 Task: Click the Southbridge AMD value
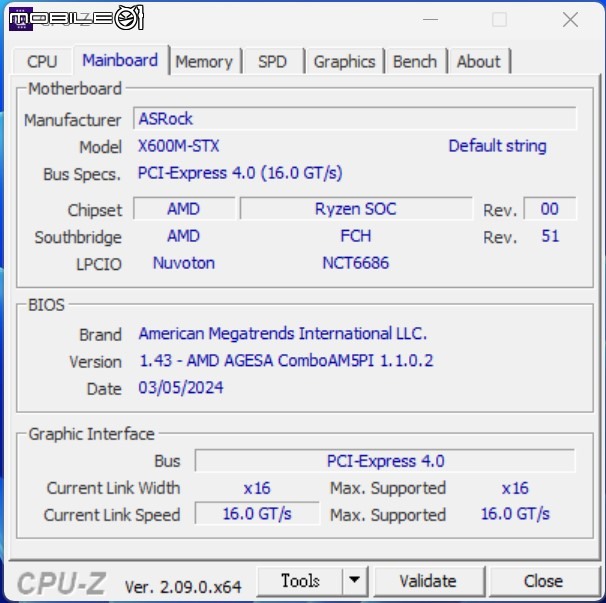184,236
